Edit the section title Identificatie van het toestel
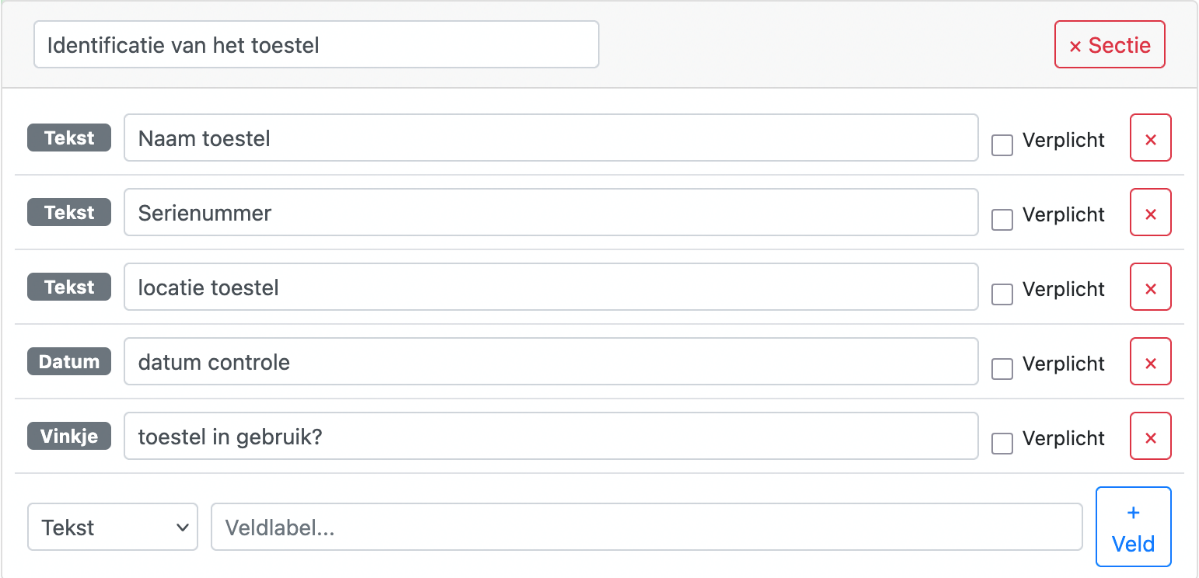This screenshot has height=578, width=1199. pyautogui.click(x=316, y=44)
